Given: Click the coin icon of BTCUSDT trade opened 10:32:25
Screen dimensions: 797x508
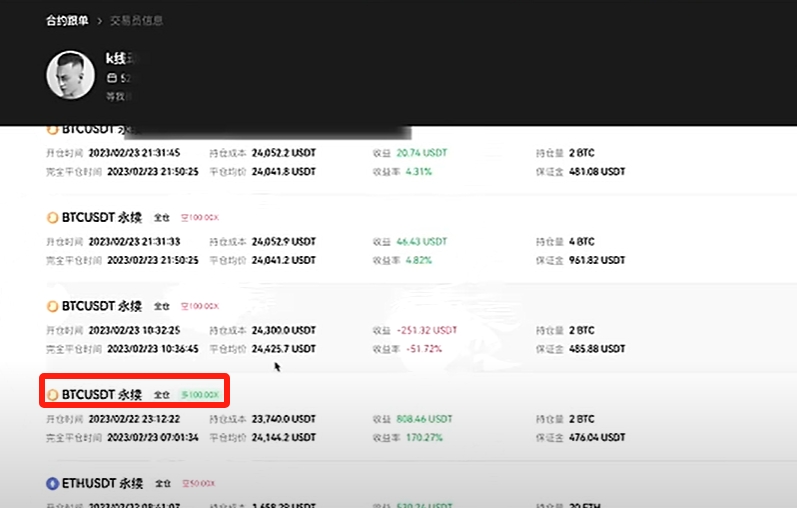Looking at the screenshot, I should (x=52, y=306).
